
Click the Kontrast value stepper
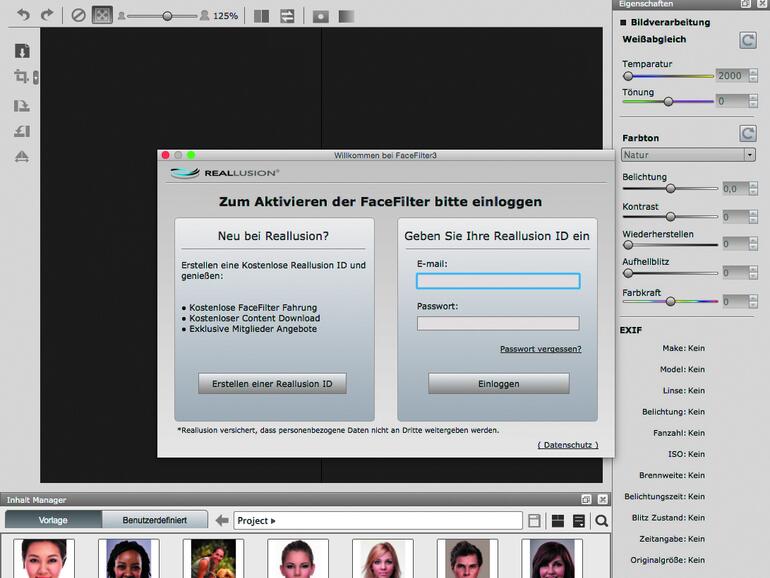(x=753, y=217)
